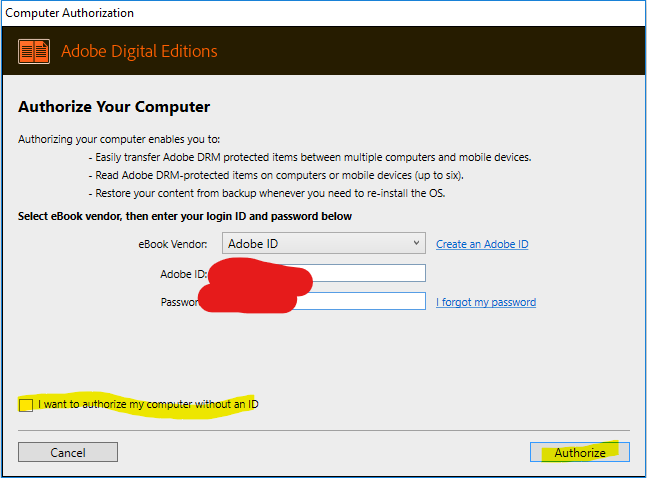Click the Adobe Digital Editions book icon
This screenshot has height=478, width=647.
pos(35,52)
